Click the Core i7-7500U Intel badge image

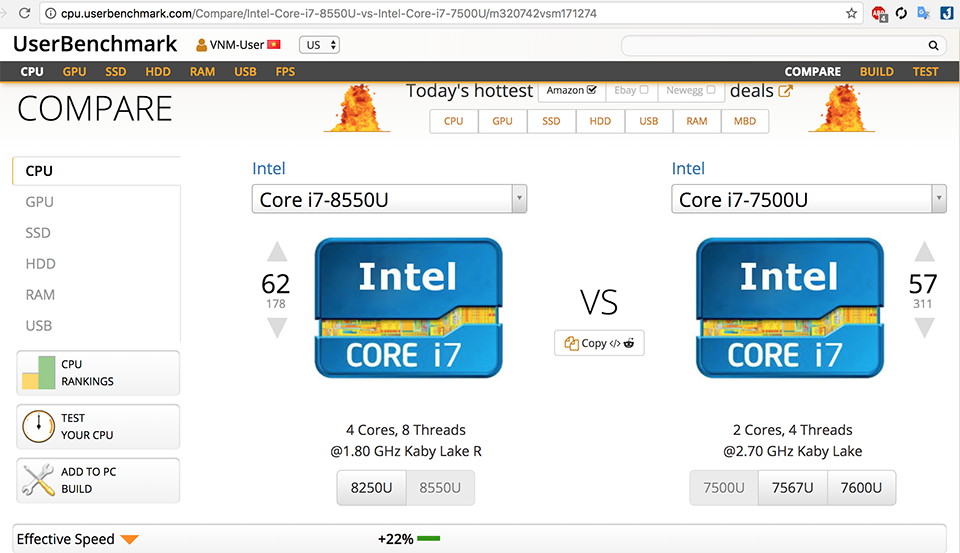pos(790,307)
